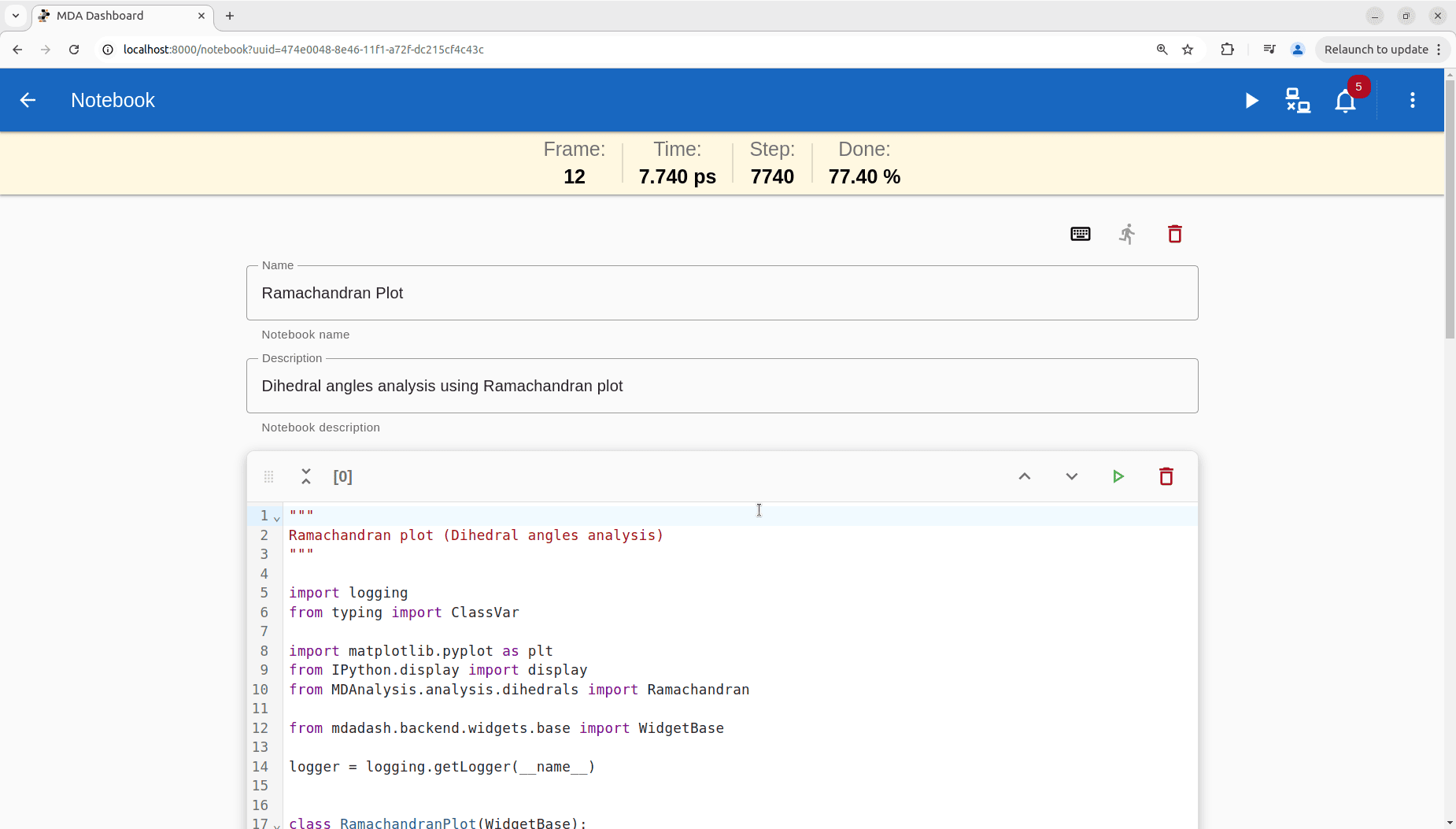Open a new browser tab

pyautogui.click(x=230, y=16)
